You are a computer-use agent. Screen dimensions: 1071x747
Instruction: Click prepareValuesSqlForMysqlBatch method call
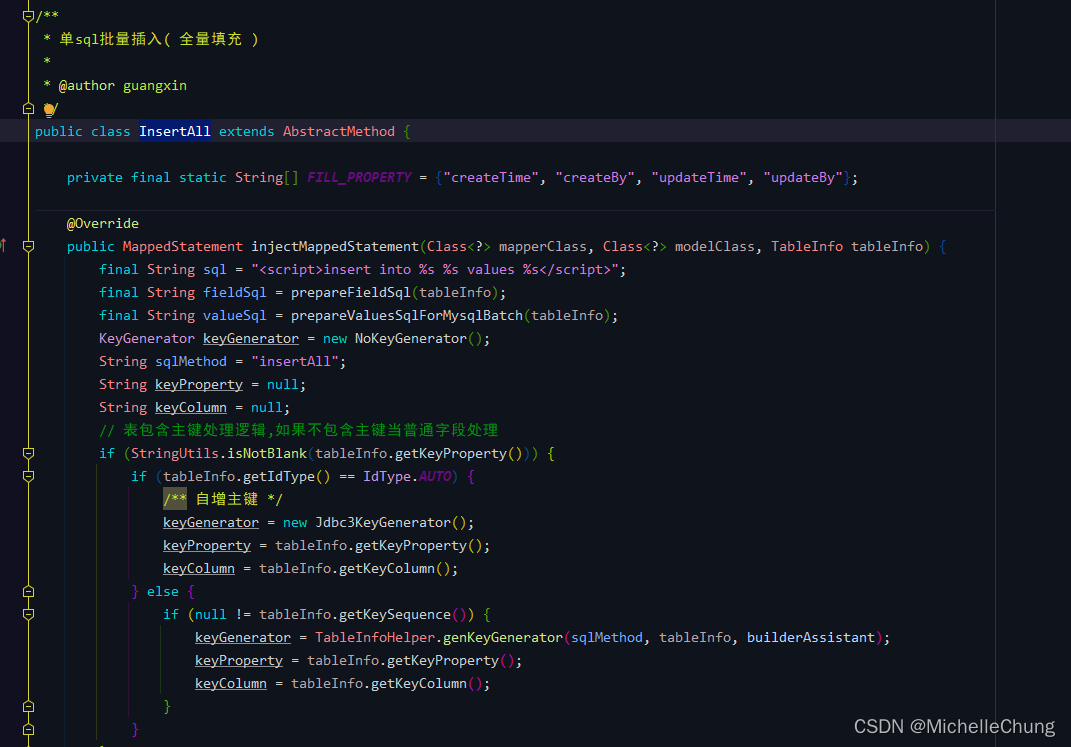[x=407, y=315]
